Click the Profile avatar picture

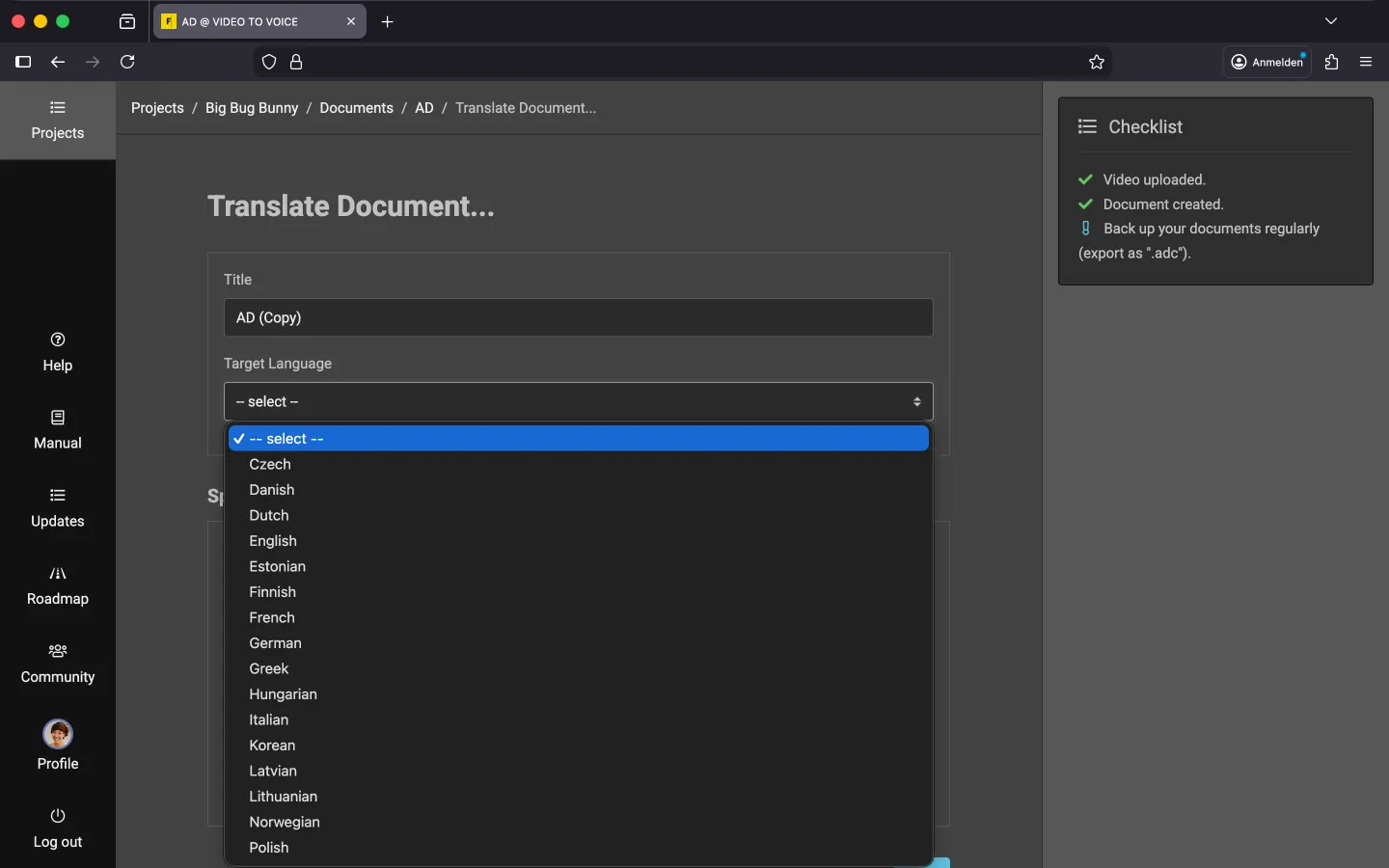58,735
